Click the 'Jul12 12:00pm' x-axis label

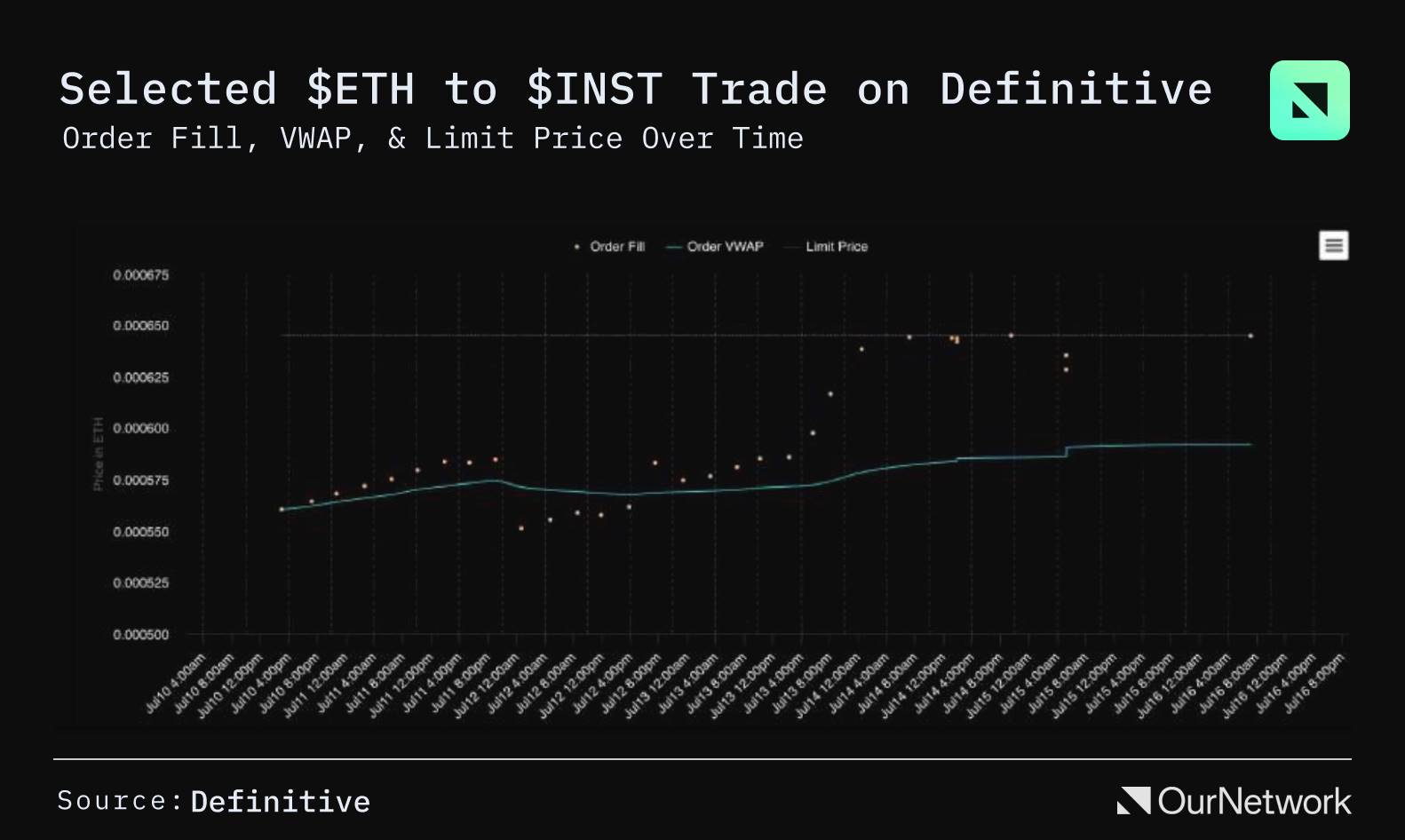574,685
